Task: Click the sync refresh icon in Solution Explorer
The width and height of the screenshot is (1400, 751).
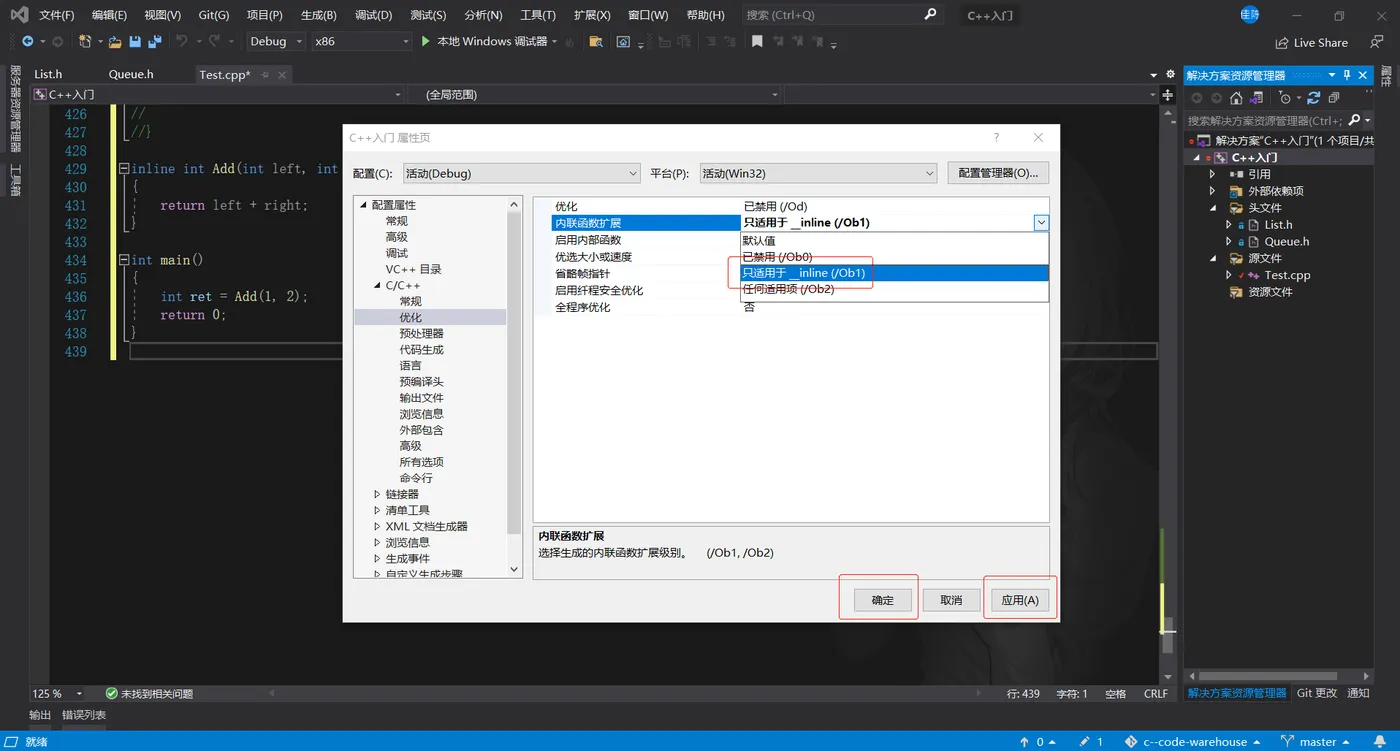Action: [1314, 98]
